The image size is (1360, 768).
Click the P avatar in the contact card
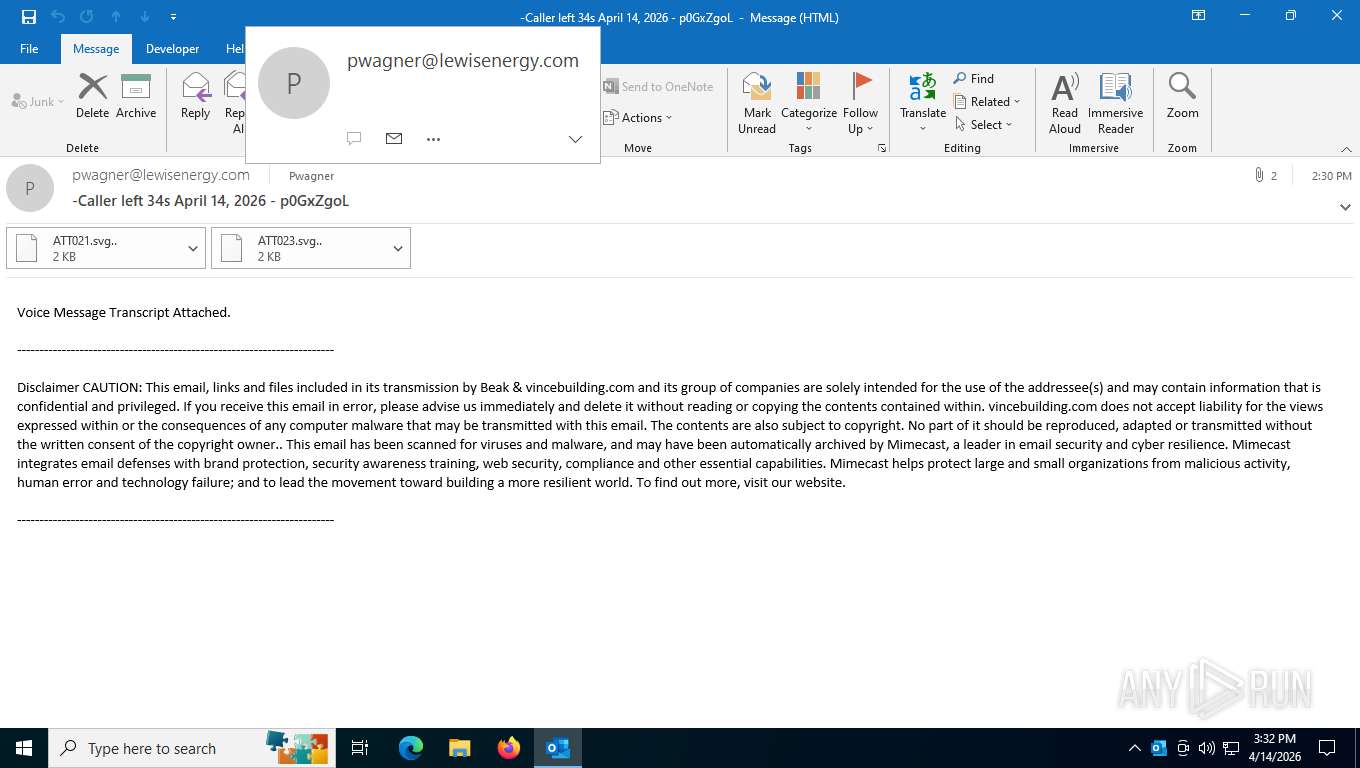294,83
